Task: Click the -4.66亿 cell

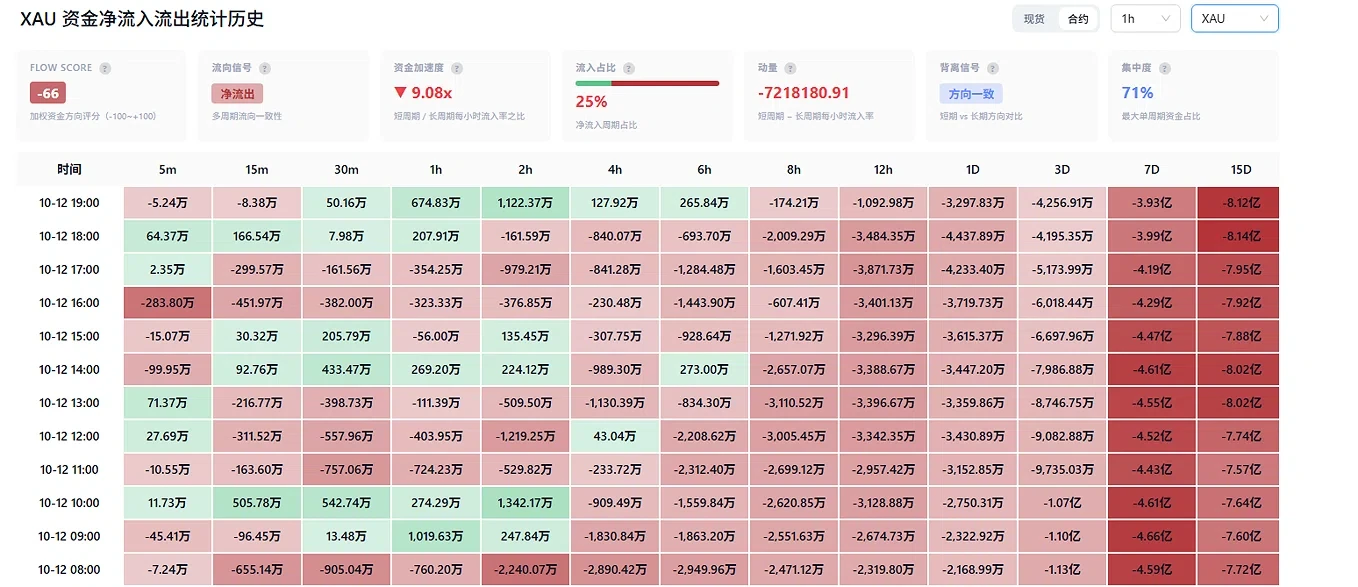Action: pos(1151,536)
